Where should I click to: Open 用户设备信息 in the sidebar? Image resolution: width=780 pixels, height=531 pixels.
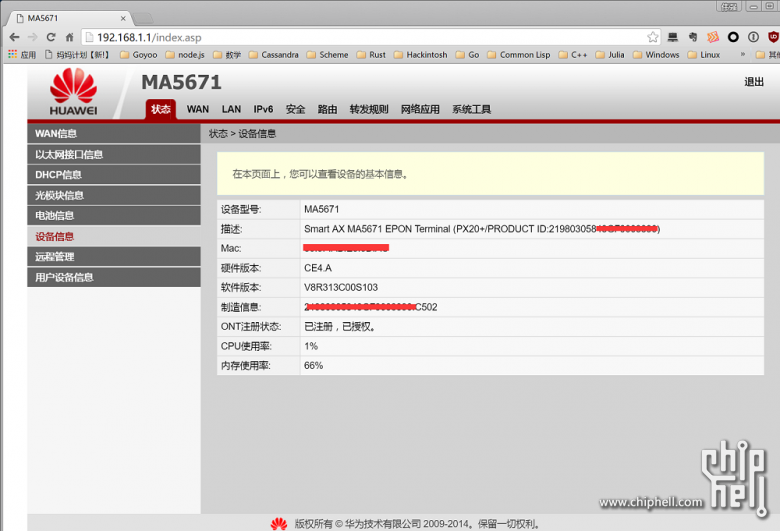[x=114, y=277]
